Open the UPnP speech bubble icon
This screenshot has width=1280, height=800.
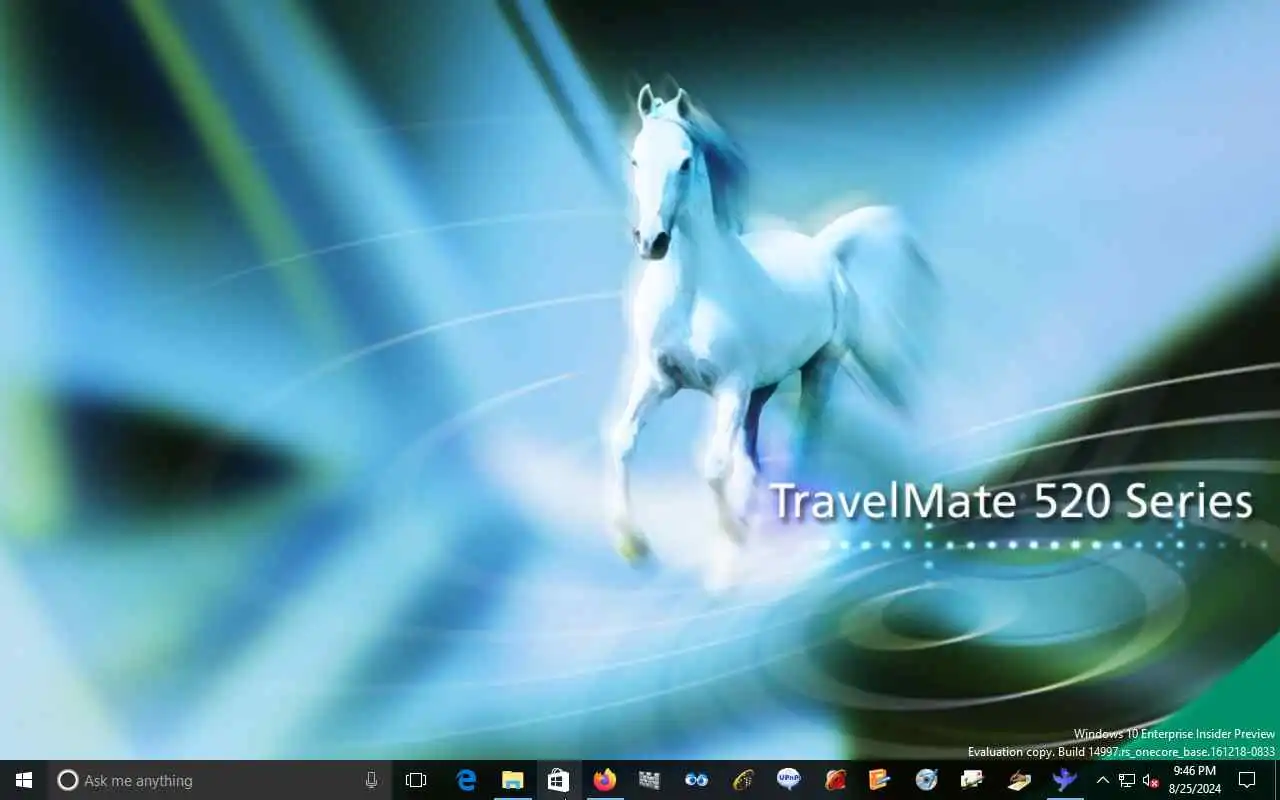(x=788, y=780)
